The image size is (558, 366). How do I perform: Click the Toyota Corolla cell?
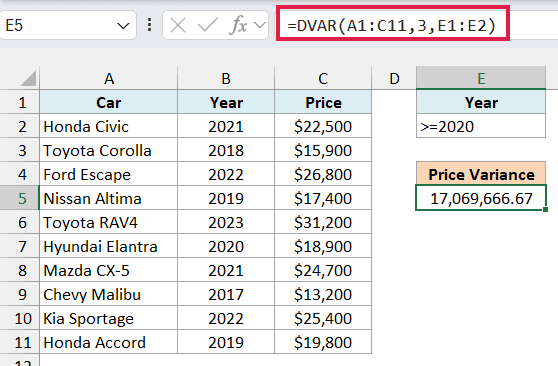(x=109, y=150)
